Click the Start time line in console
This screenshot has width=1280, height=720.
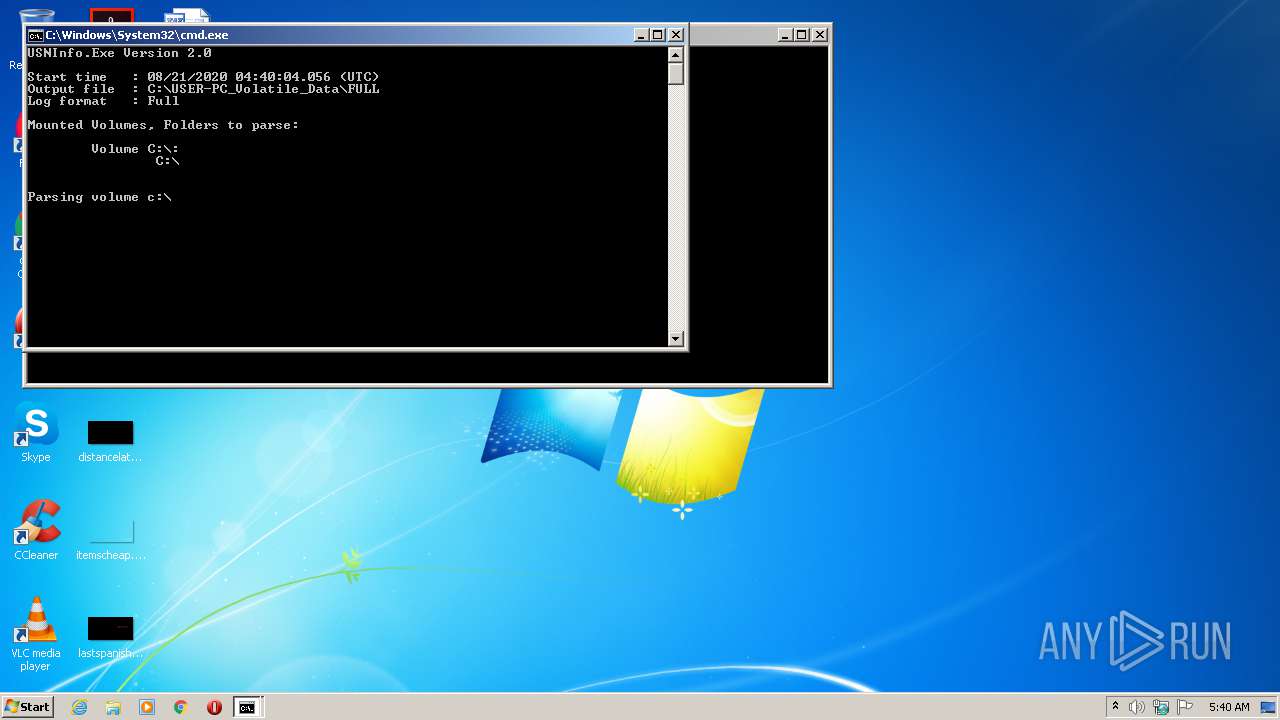(203, 77)
